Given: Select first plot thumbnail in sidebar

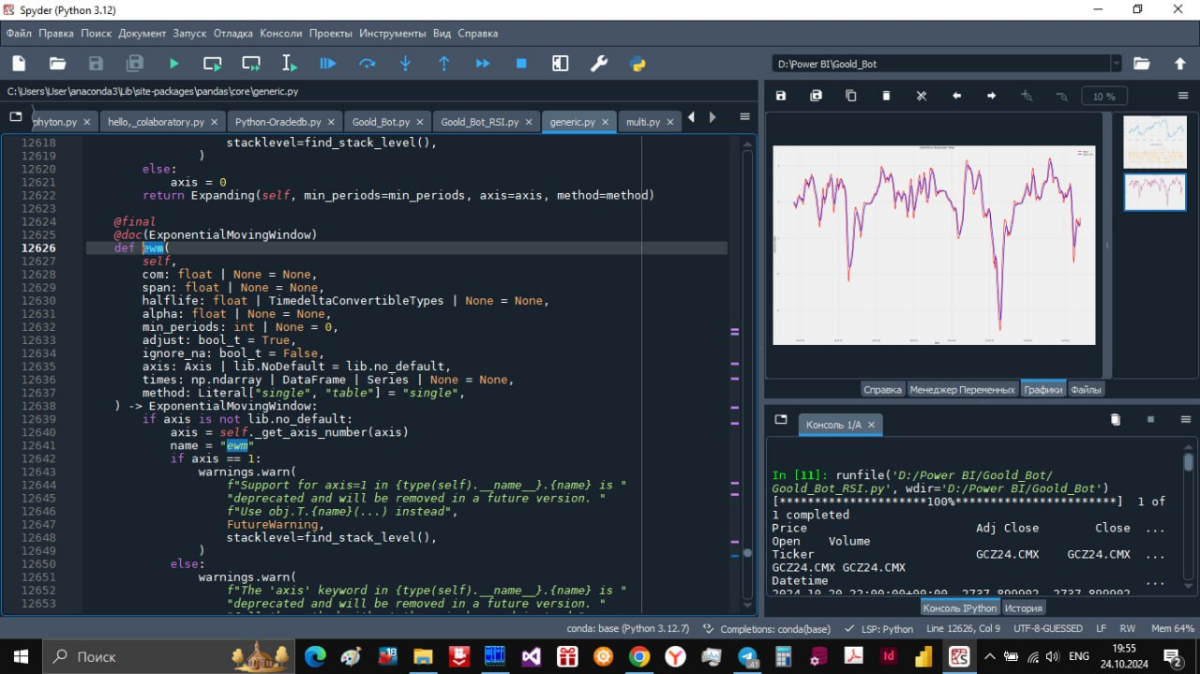Looking at the screenshot, I should tap(1154, 141).
